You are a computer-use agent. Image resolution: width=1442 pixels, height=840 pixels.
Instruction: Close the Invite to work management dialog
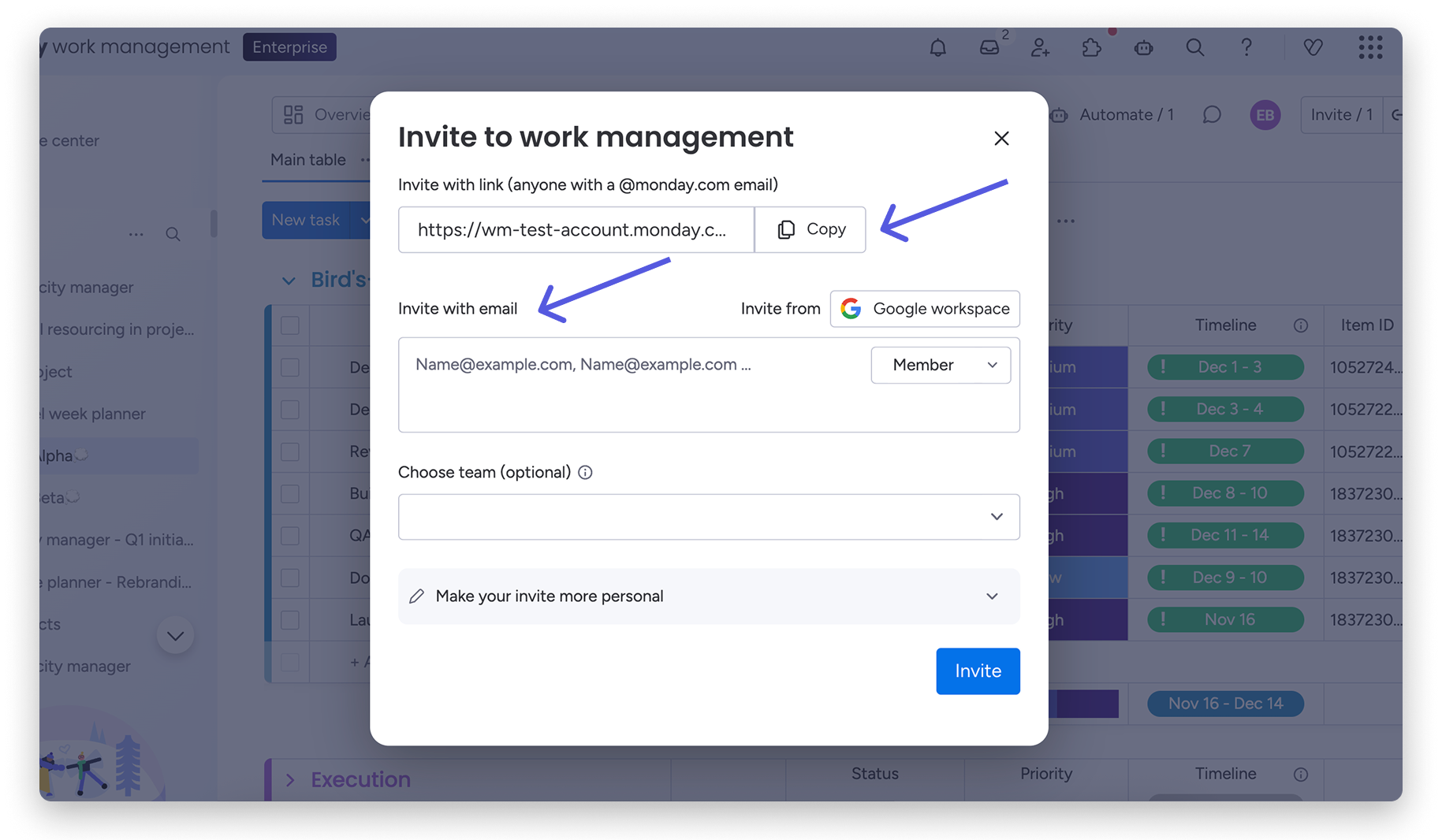tap(1001, 139)
